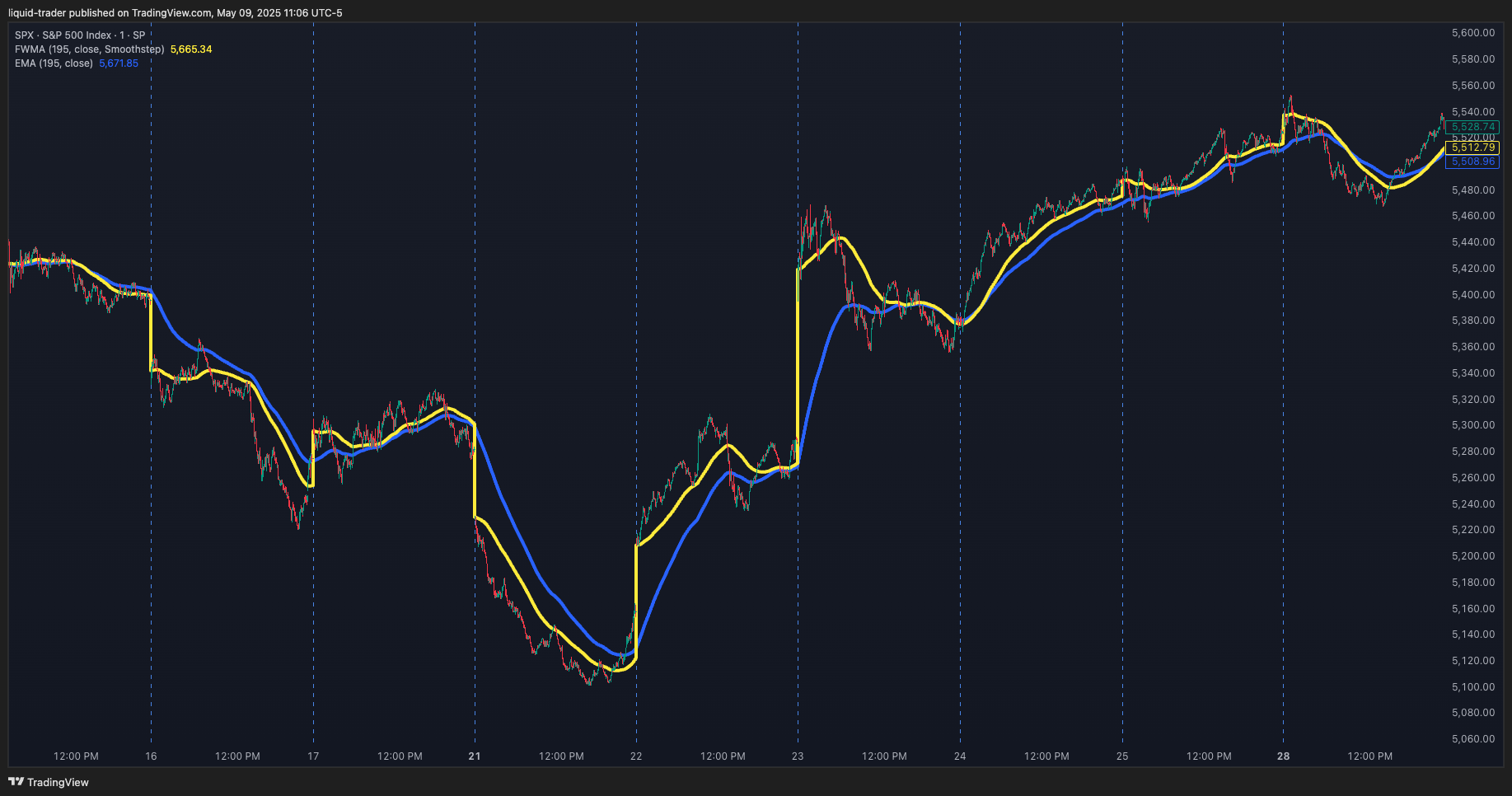Click the 5,580.00 price axis label
Screen dimensions: 1512x796
[1473, 59]
